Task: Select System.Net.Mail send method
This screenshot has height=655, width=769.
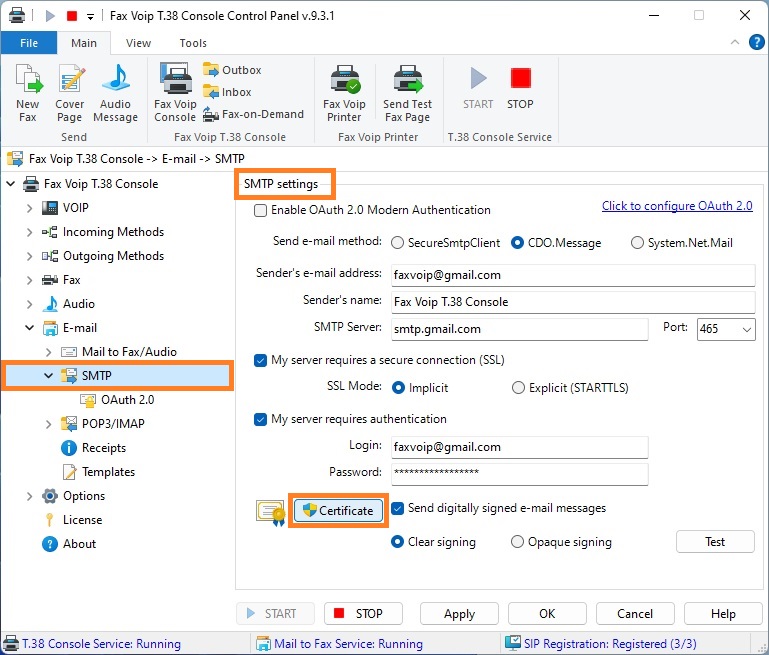Action: coord(637,243)
